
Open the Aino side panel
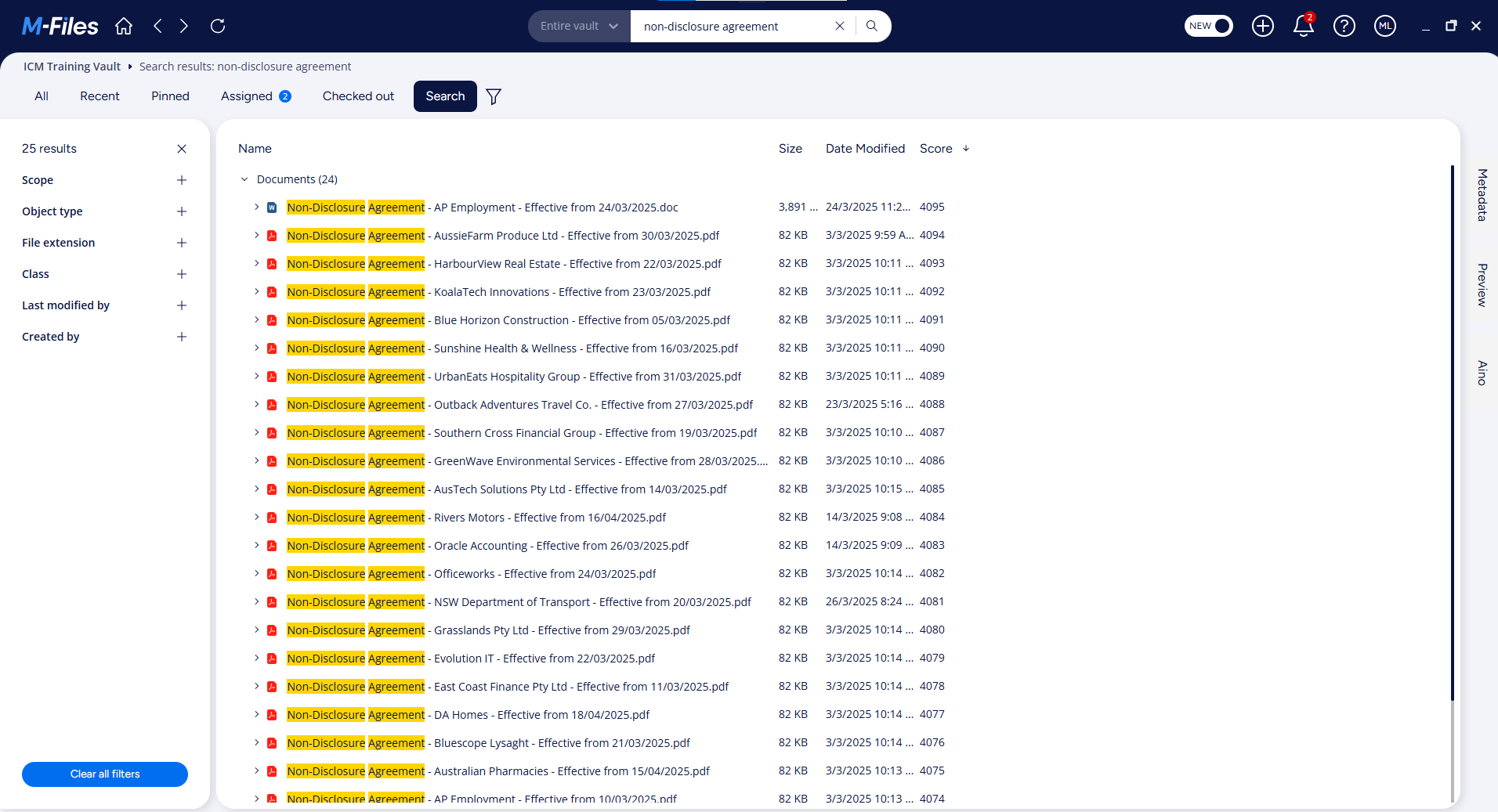click(1482, 373)
